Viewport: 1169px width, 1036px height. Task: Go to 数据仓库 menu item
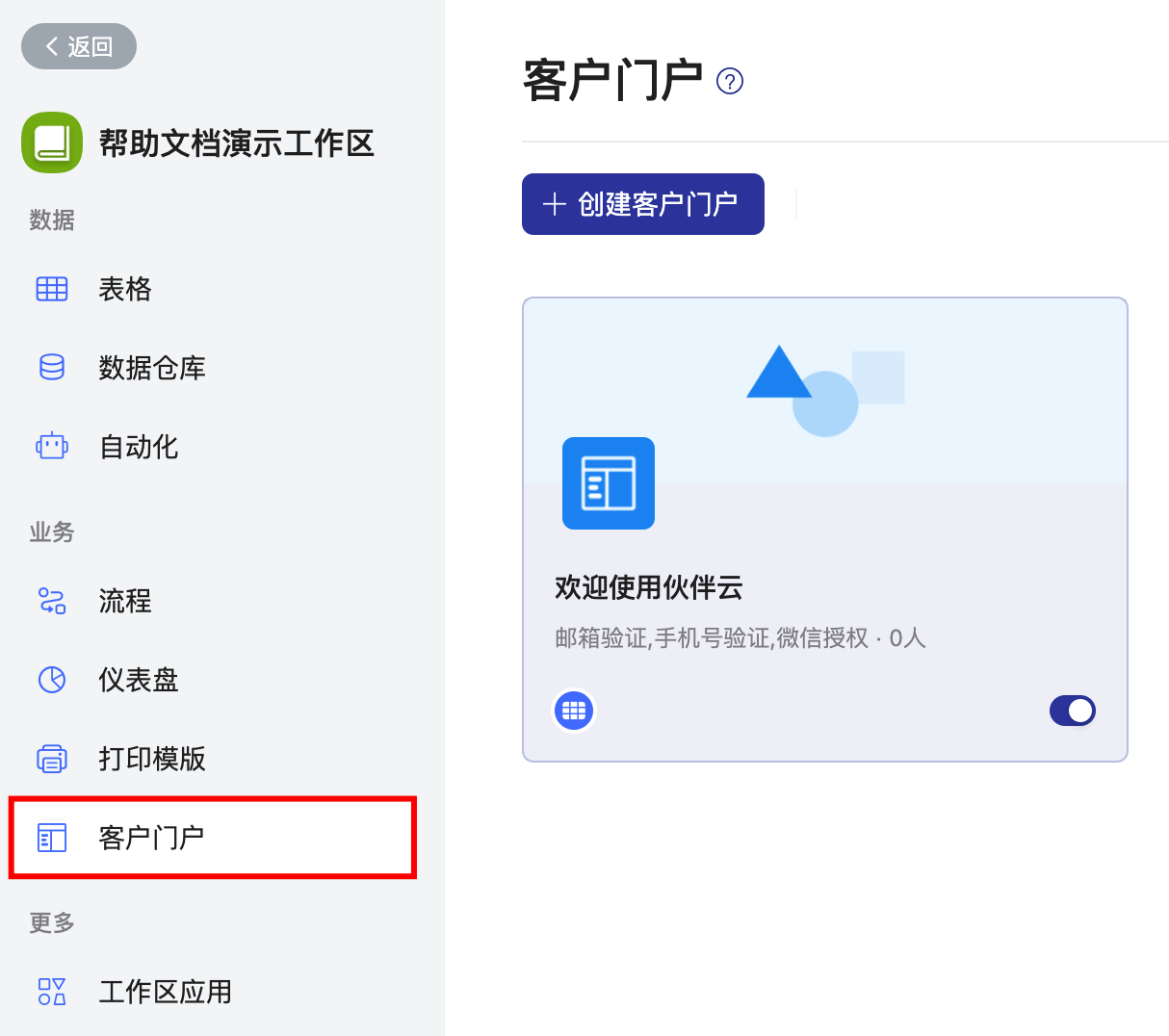(x=152, y=368)
